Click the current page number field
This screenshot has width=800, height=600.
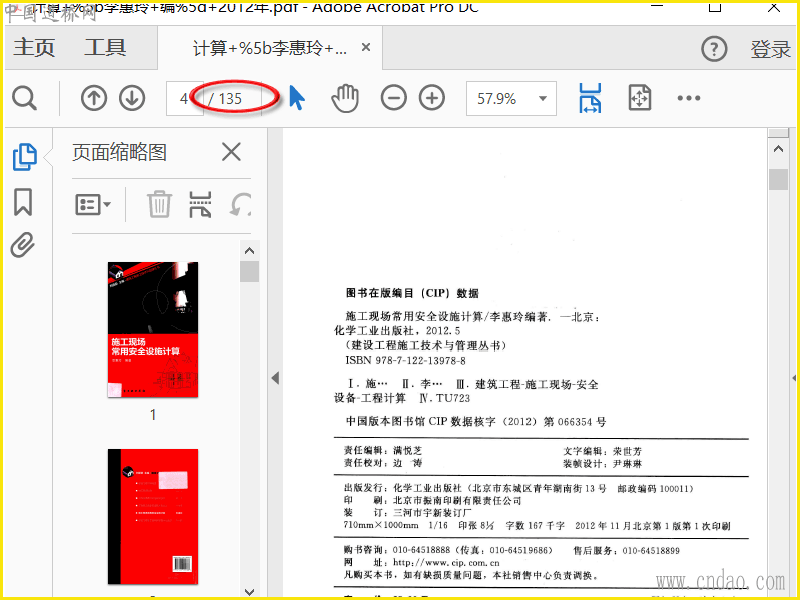coord(184,98)
